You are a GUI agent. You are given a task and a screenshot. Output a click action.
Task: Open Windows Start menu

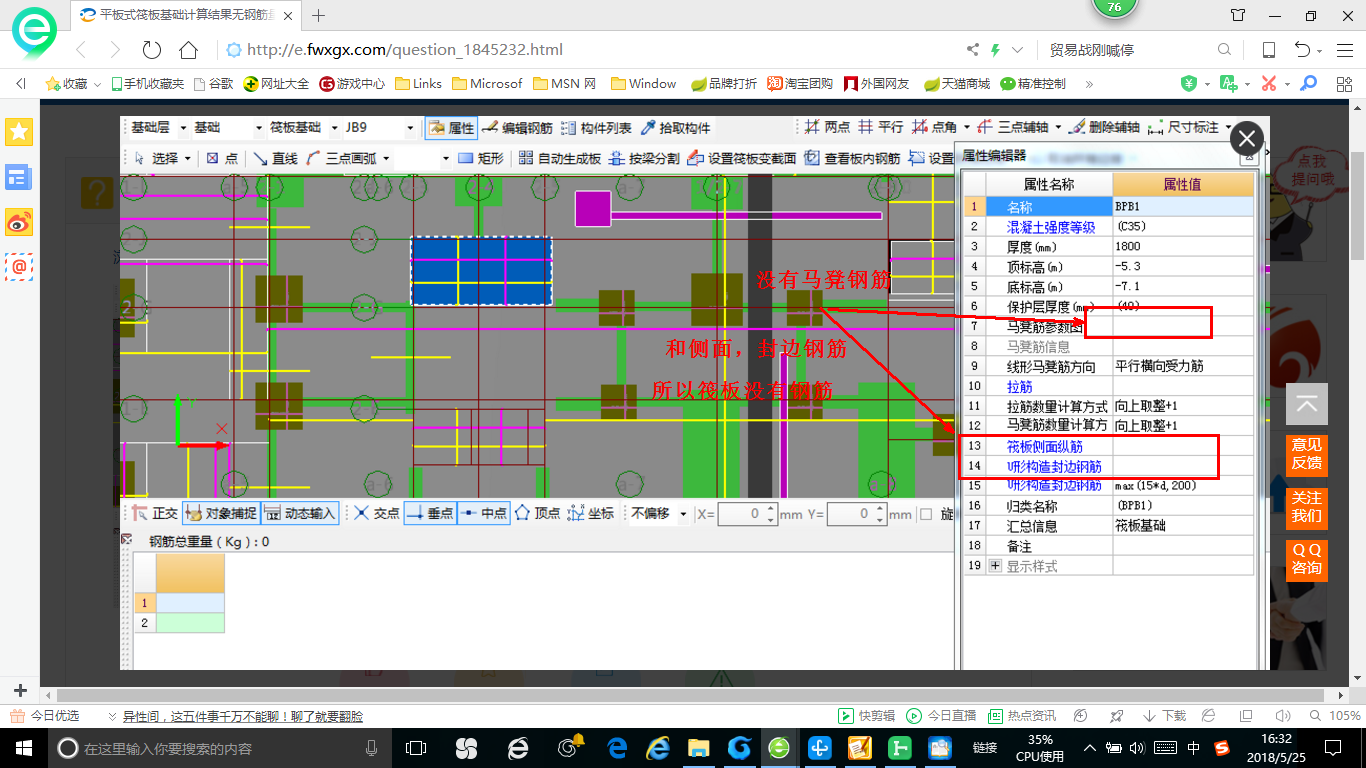(23, 747)
